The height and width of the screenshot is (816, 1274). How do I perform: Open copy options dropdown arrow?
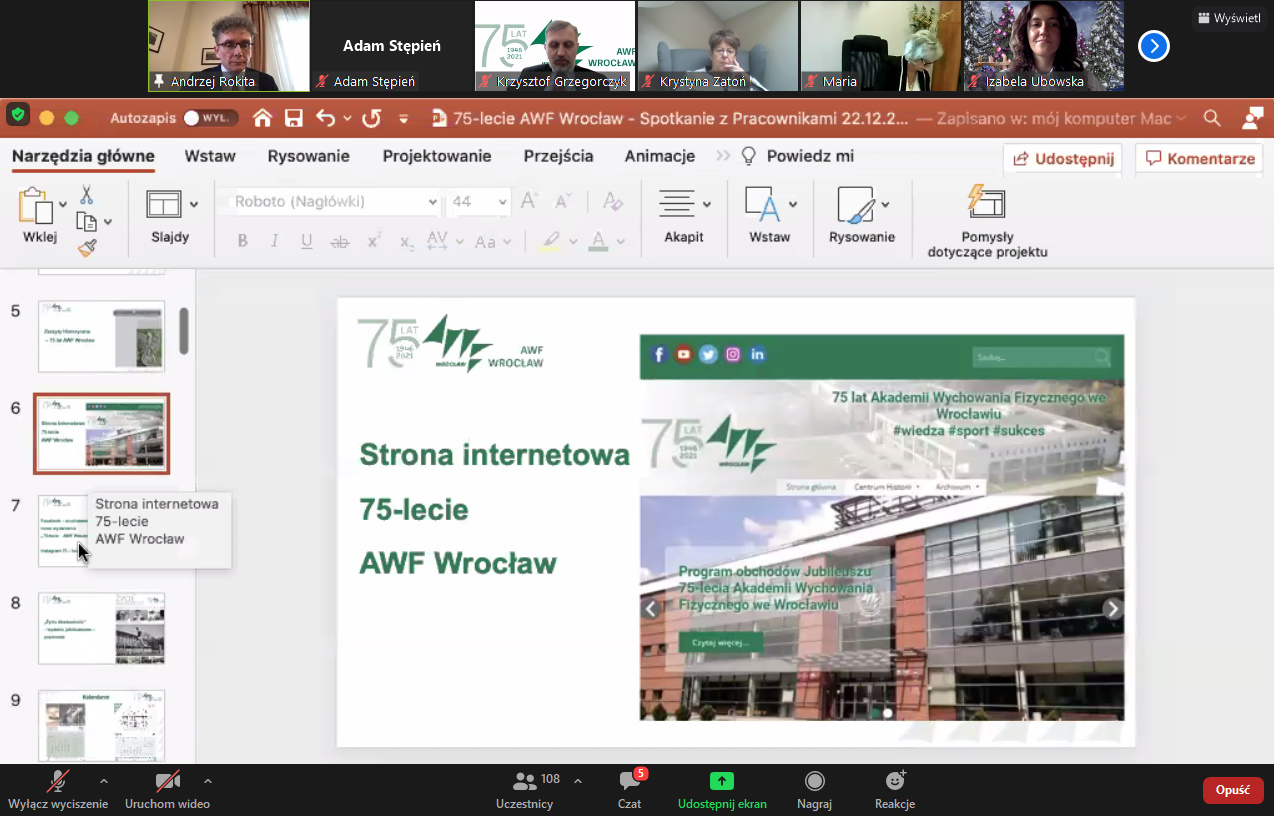point(108,222)
